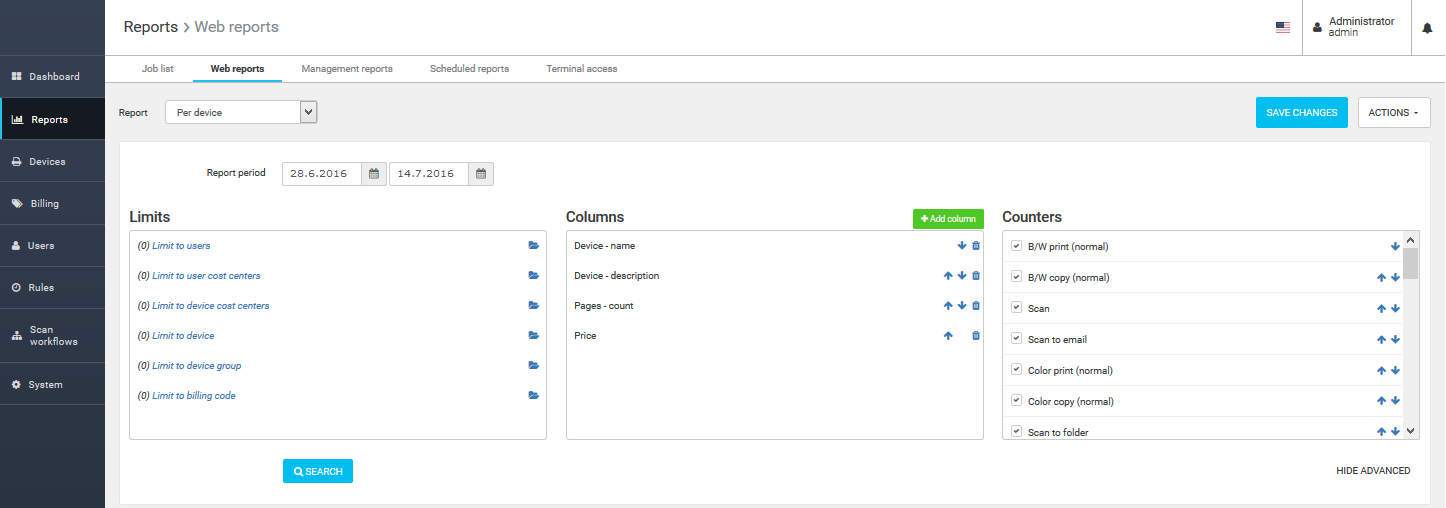Uncheck the B/W print (normal) counter
This screenshot has height=508, width=1446.
point(1016,246)
